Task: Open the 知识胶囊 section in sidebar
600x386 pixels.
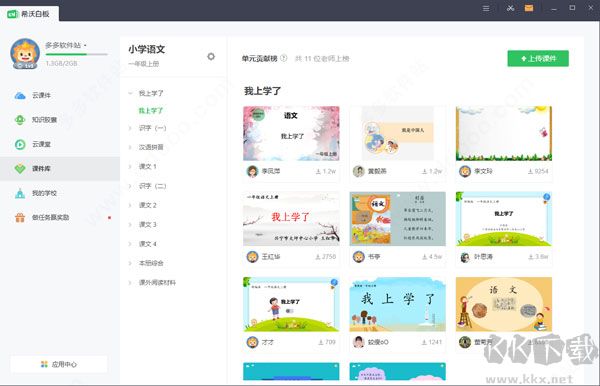Action: (36, 120)
